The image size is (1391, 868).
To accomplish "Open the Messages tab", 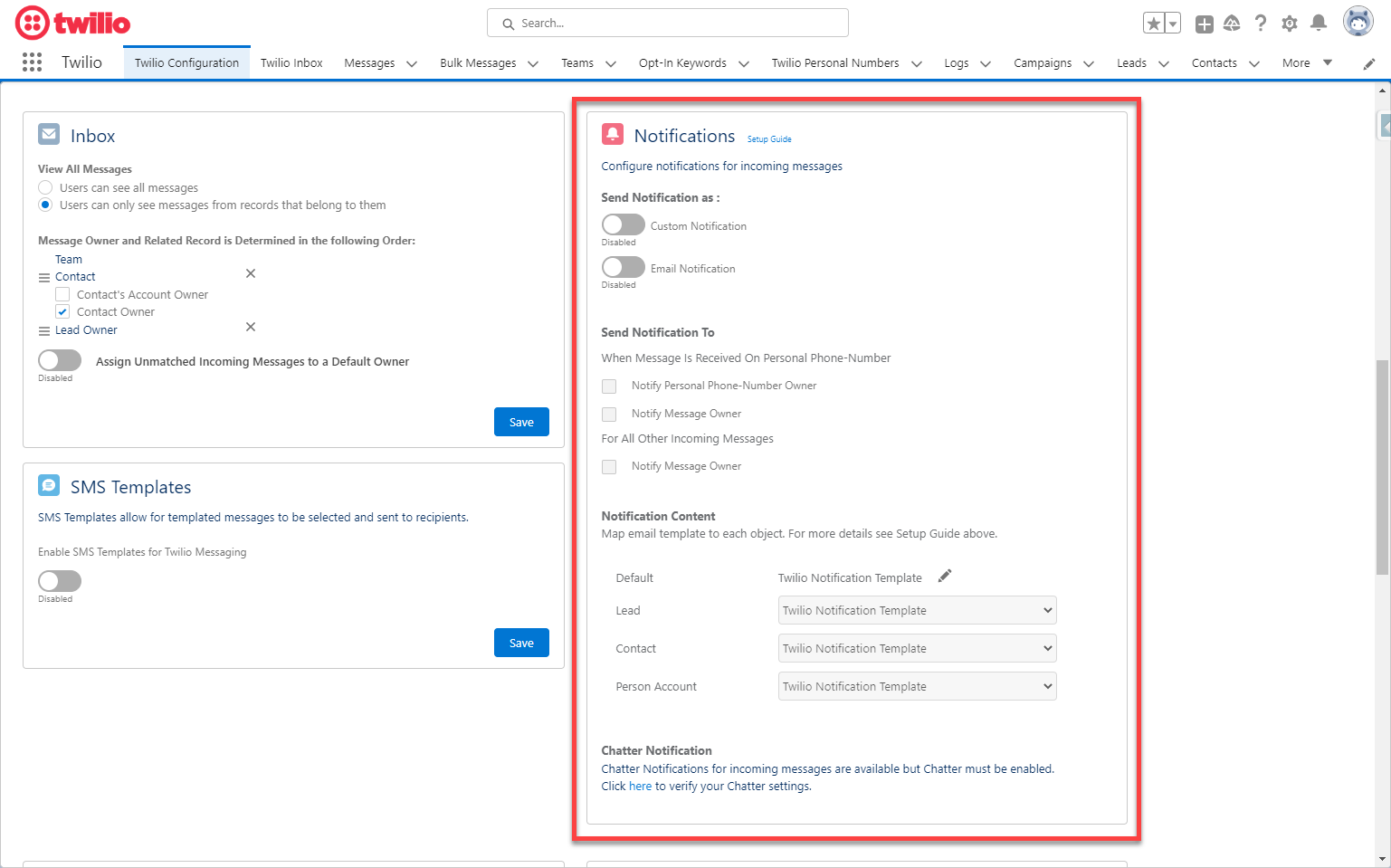I will (x=369, y=62).
